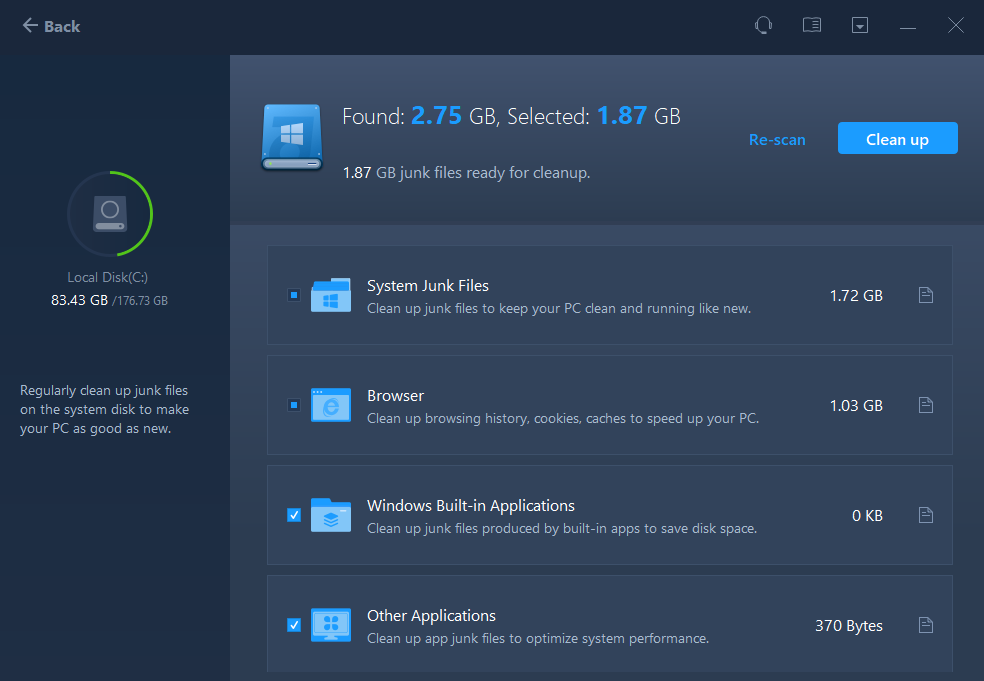Click the Windows drive icon in header
This screenshot has height=681, width=984.
291,137
